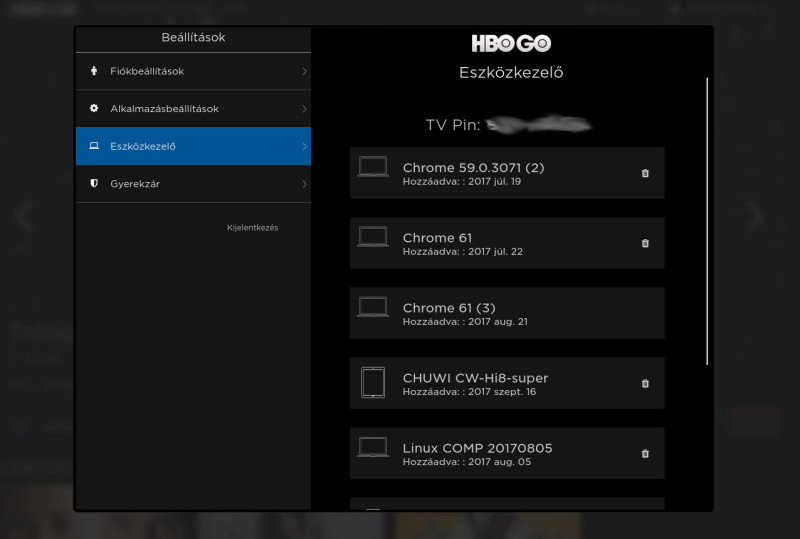
Task: Remove the Linux COMP 20170805 device
Action: 645,453
